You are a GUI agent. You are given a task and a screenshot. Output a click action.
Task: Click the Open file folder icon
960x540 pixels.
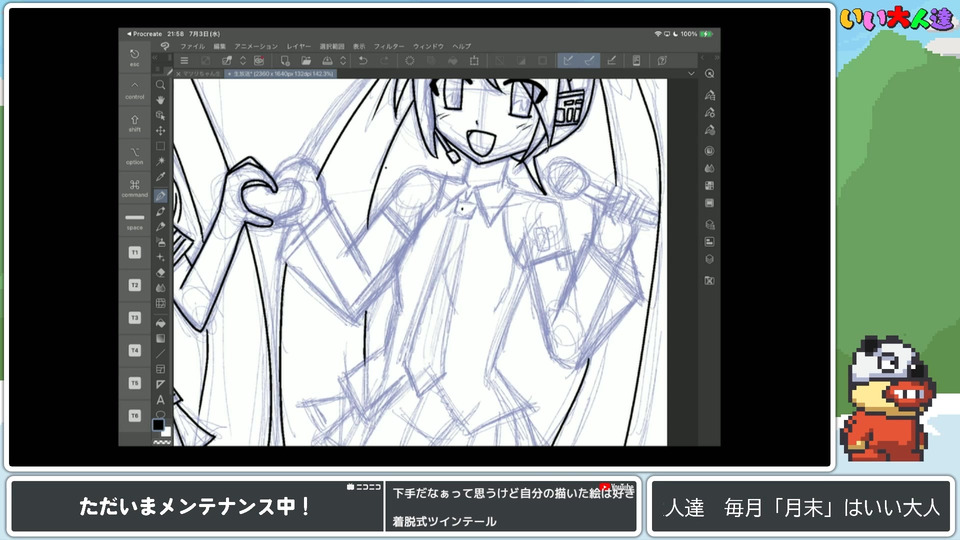[306, 61]
